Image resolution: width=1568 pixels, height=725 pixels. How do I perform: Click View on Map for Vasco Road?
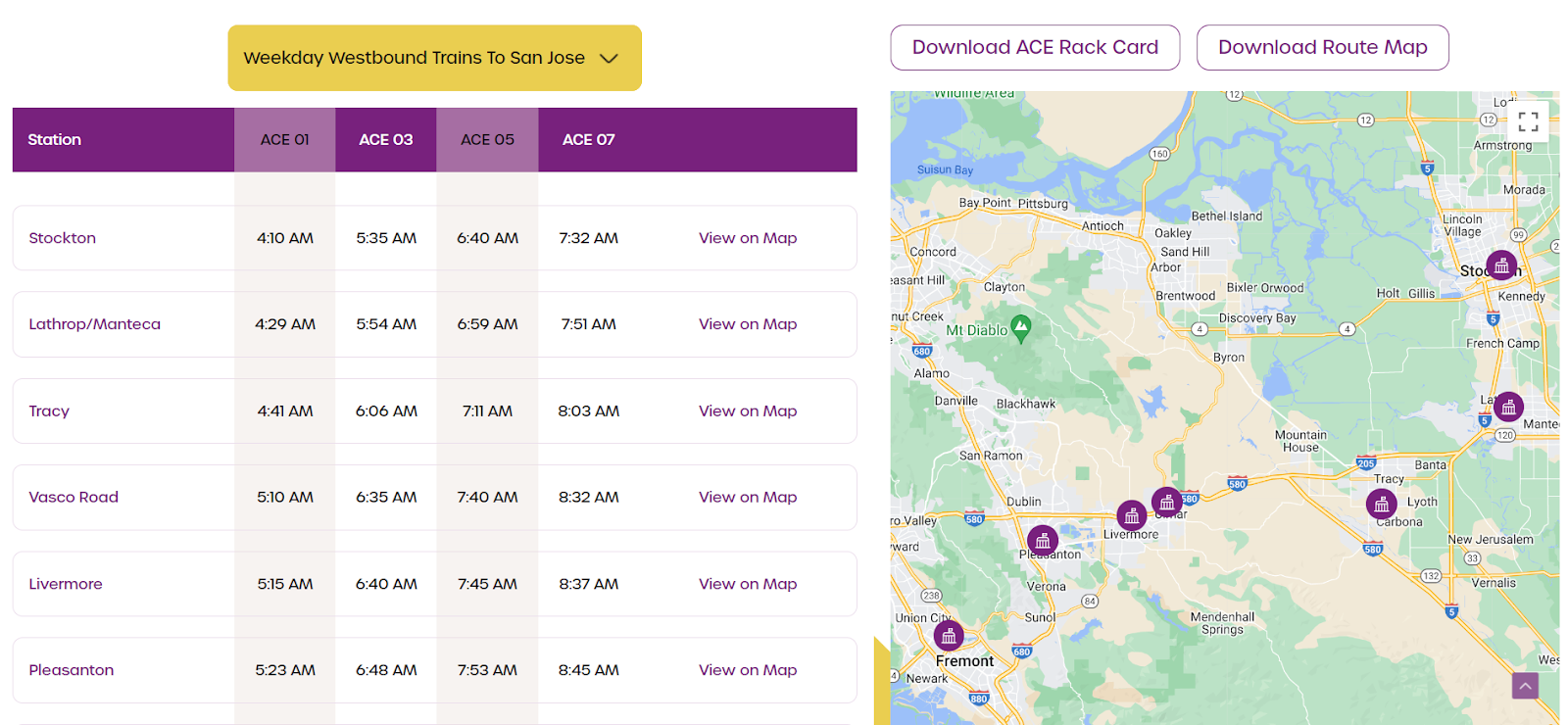(x=748, y=498)
